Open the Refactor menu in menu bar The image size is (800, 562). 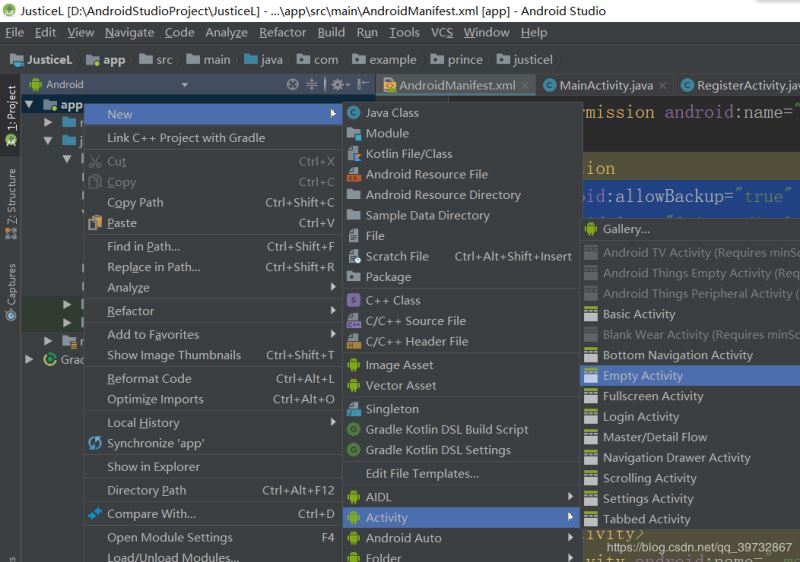click(282, 32)
